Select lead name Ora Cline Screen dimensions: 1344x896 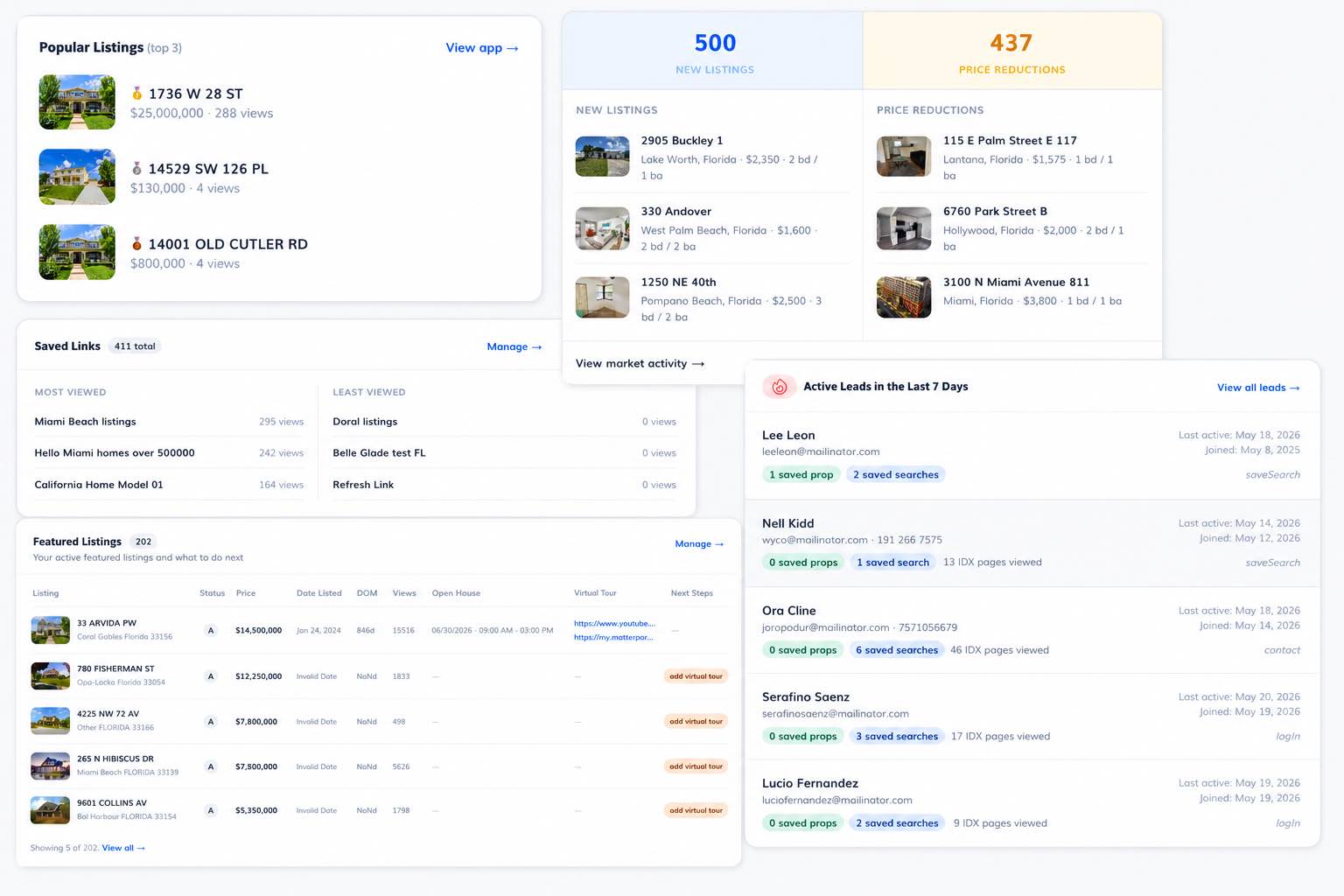[789, 611]
